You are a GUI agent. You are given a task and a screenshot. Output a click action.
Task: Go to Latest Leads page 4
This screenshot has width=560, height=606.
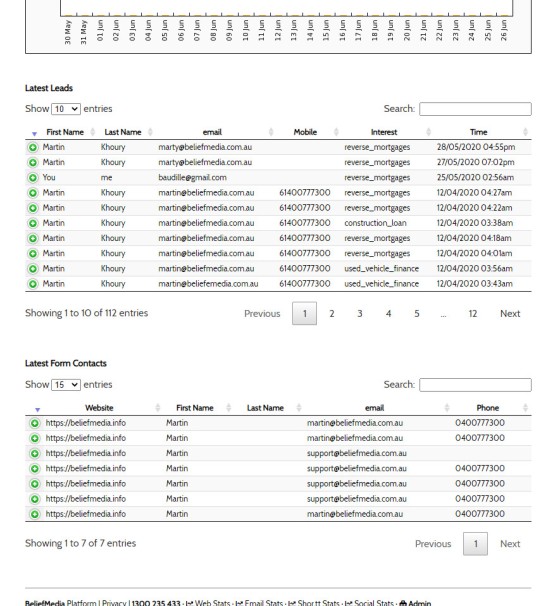click(388, 313)
